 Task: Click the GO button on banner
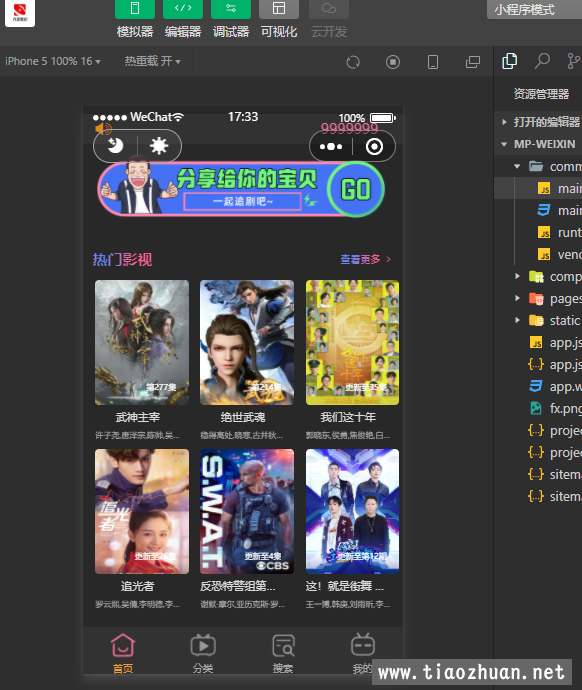356,189
